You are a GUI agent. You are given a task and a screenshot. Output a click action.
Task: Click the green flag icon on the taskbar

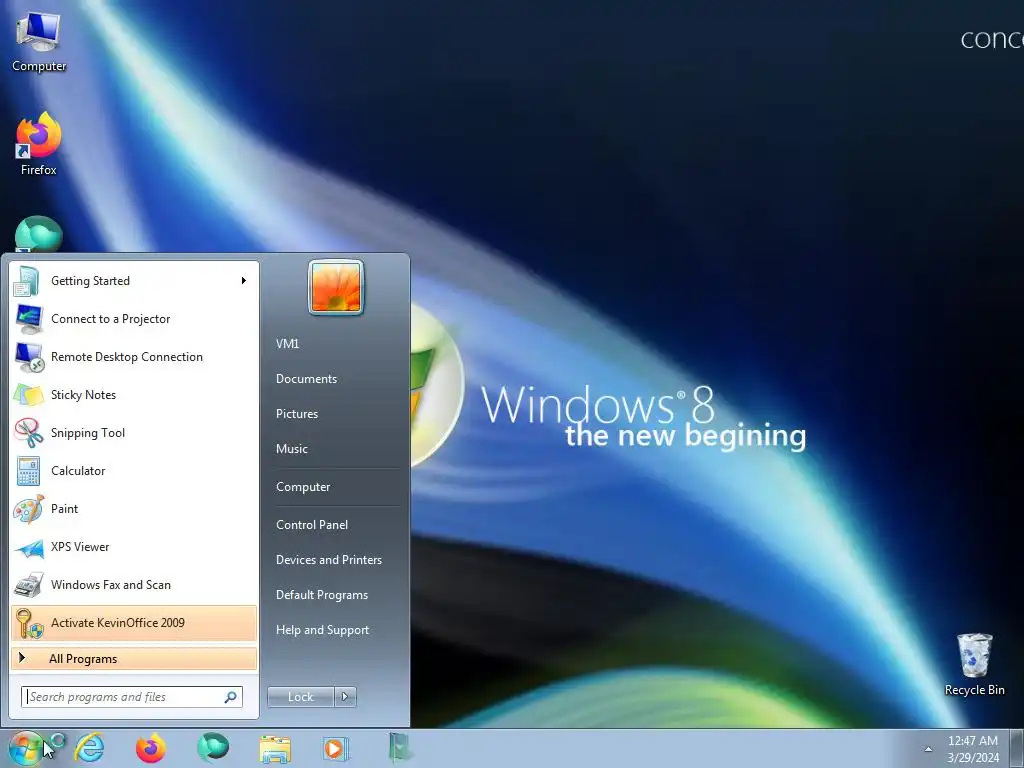(x=400, y=748)
